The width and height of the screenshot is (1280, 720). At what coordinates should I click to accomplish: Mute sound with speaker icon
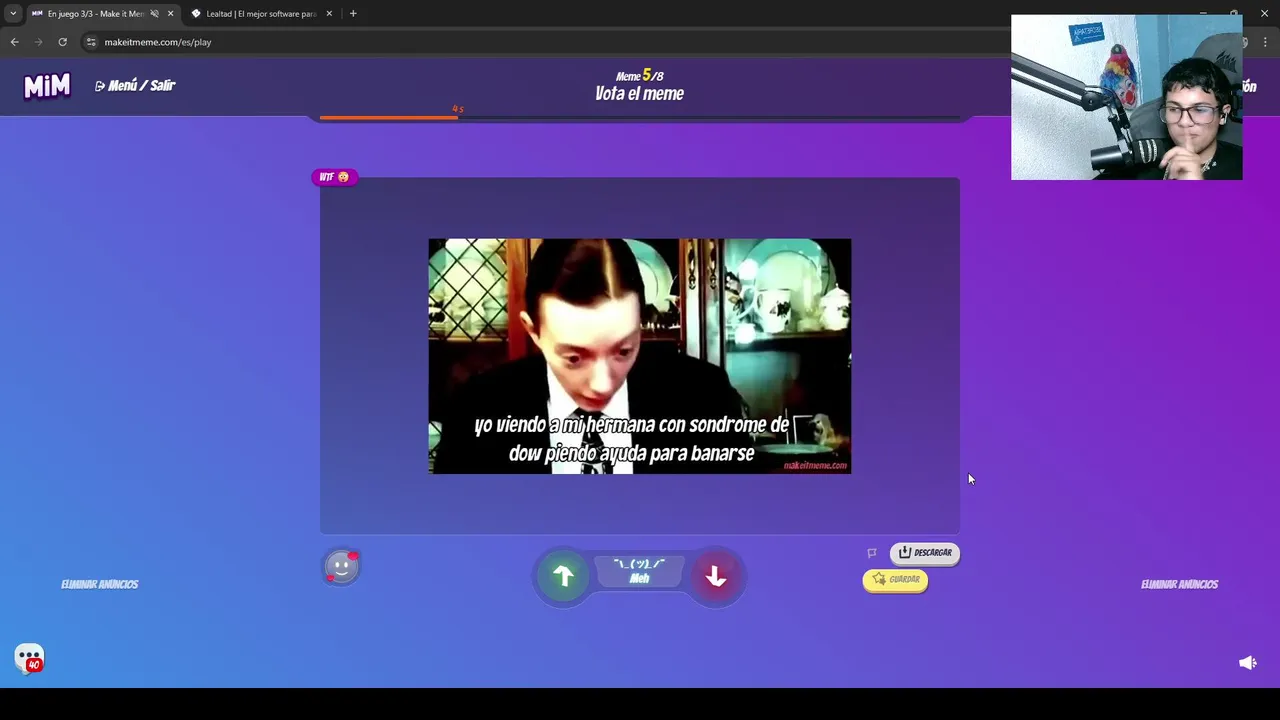[x=1247, y=663]
